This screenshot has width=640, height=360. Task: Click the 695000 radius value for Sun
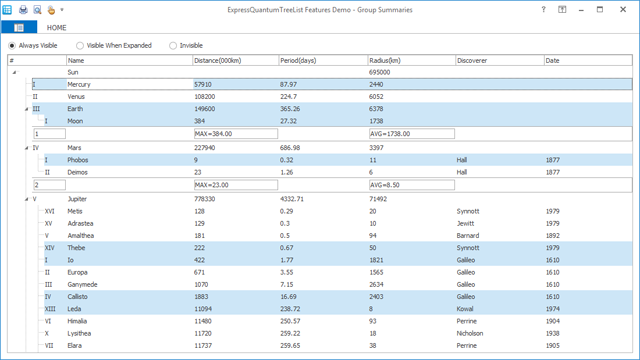click(x=380, y=72)
